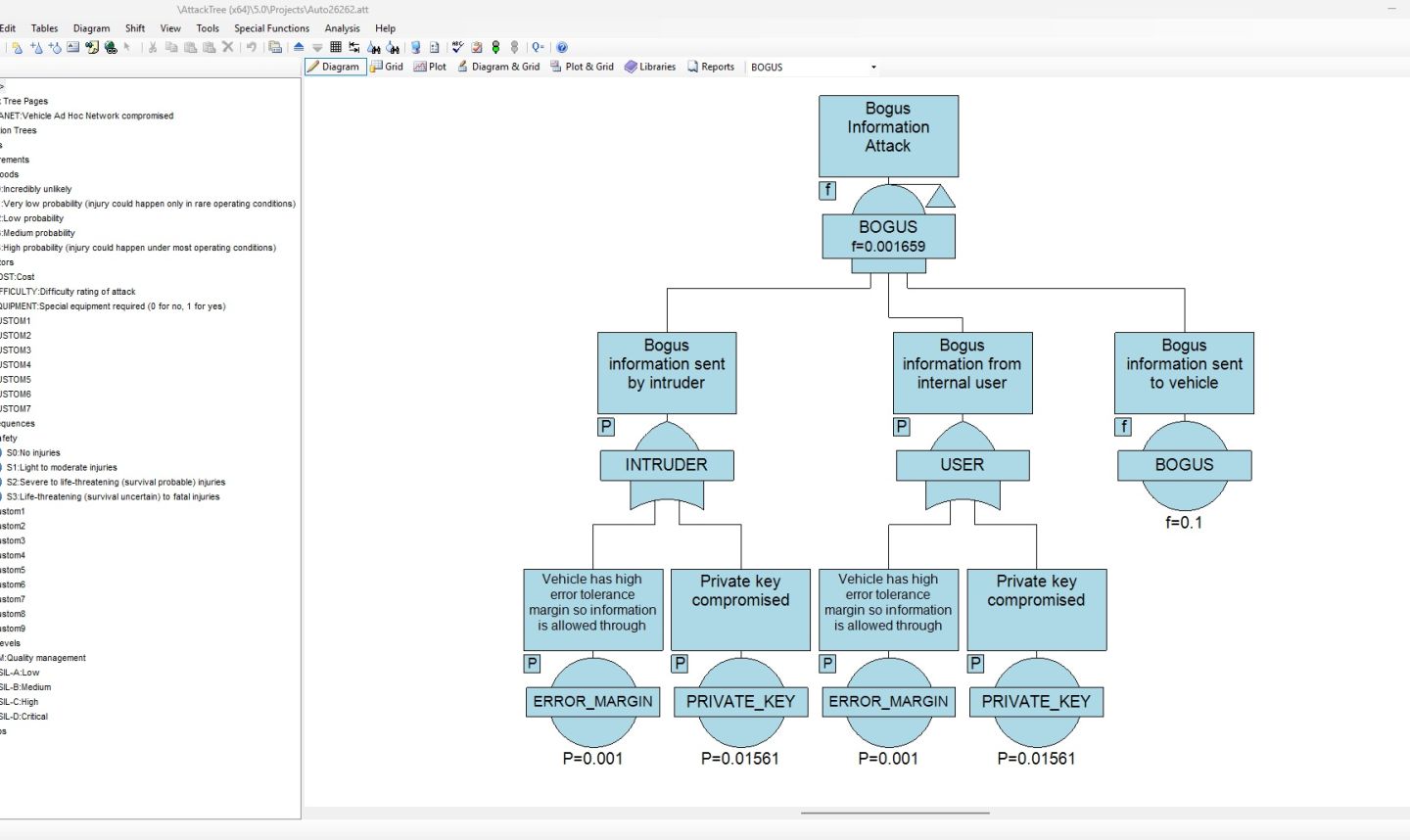
Task: Open the Reports view
Action: click(712, 67)
